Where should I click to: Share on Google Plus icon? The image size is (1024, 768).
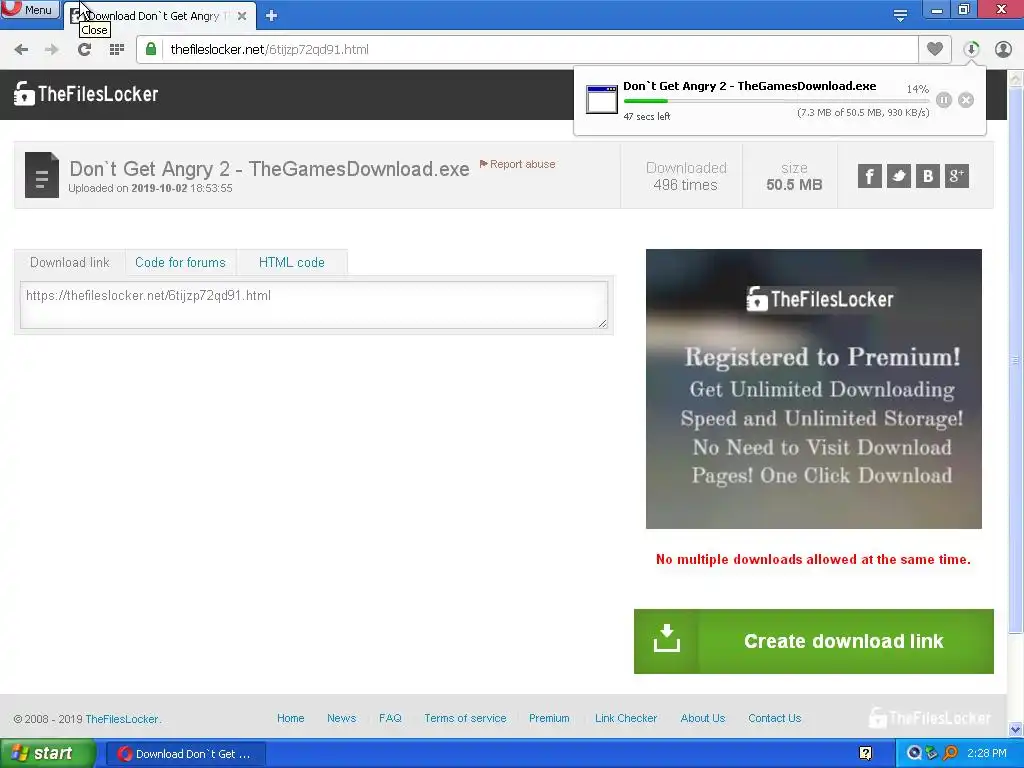pos(957,176)
